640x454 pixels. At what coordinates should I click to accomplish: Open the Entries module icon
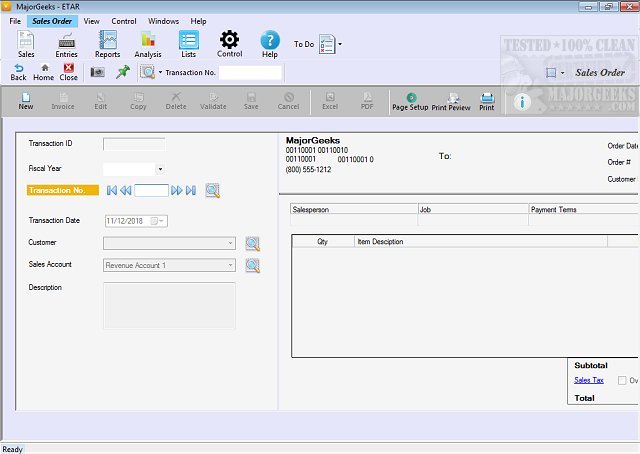click(66, 44)
